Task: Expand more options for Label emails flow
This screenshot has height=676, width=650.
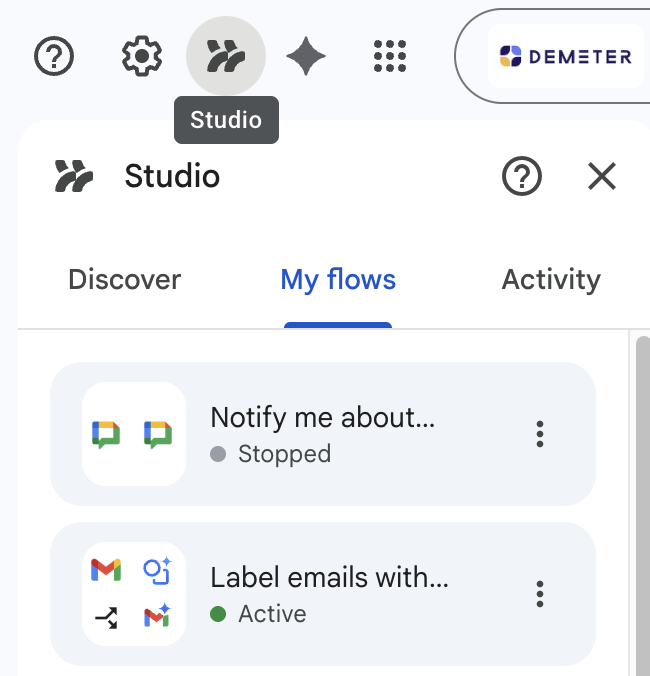Action: click(540, 594)
